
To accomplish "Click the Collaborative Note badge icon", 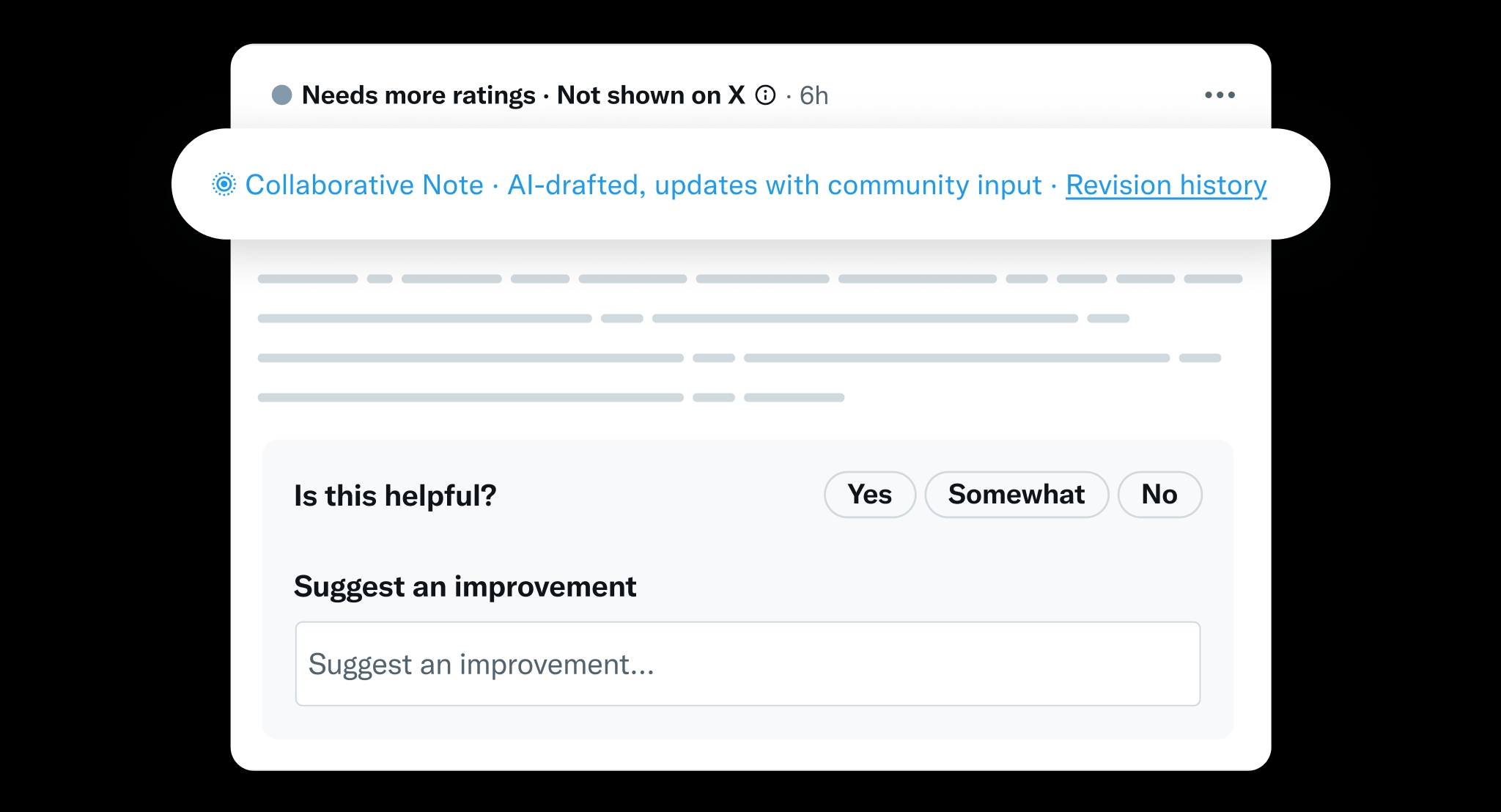I will click(x=224, y=185).
